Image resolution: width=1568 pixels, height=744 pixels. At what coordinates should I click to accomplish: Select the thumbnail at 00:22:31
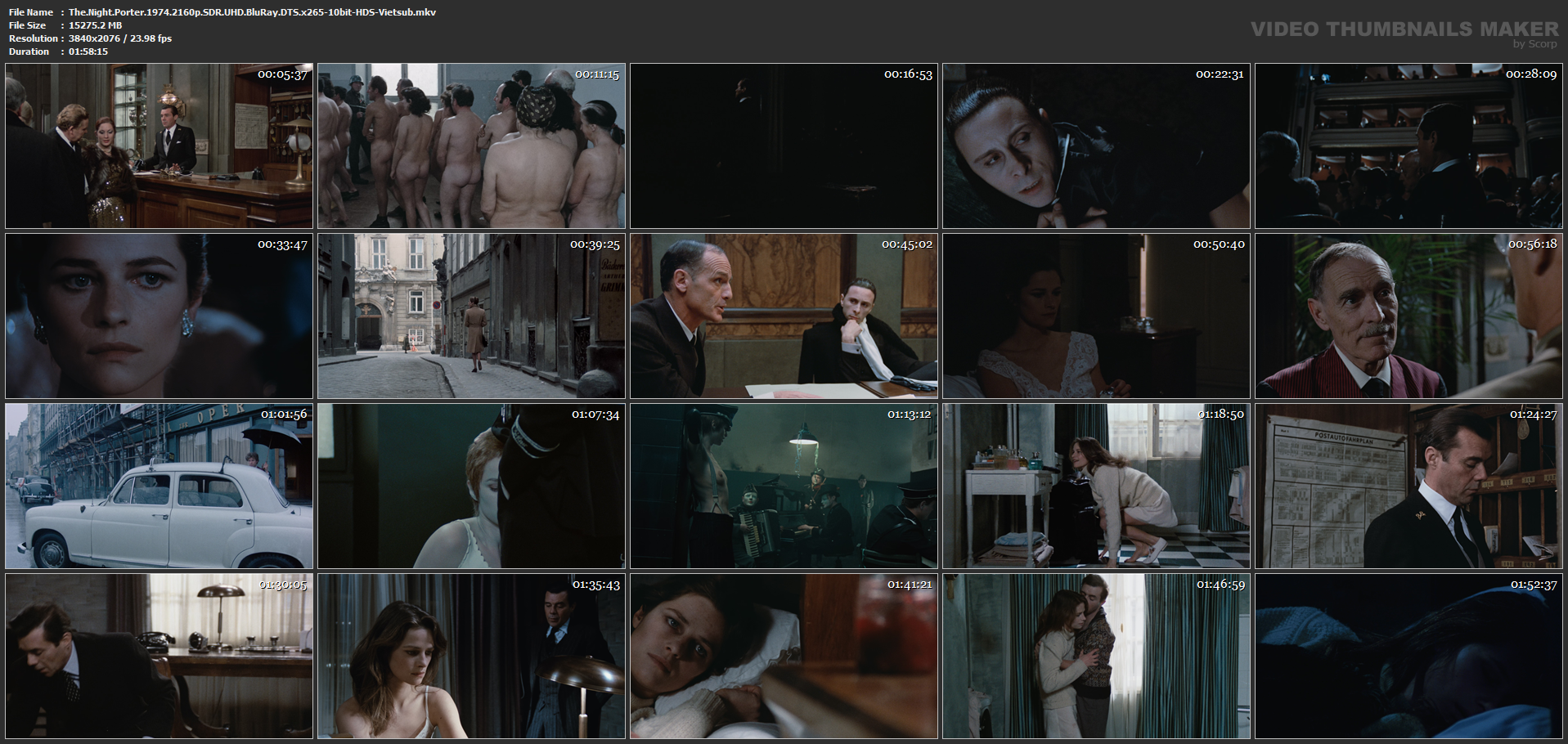pos(1096,146)
